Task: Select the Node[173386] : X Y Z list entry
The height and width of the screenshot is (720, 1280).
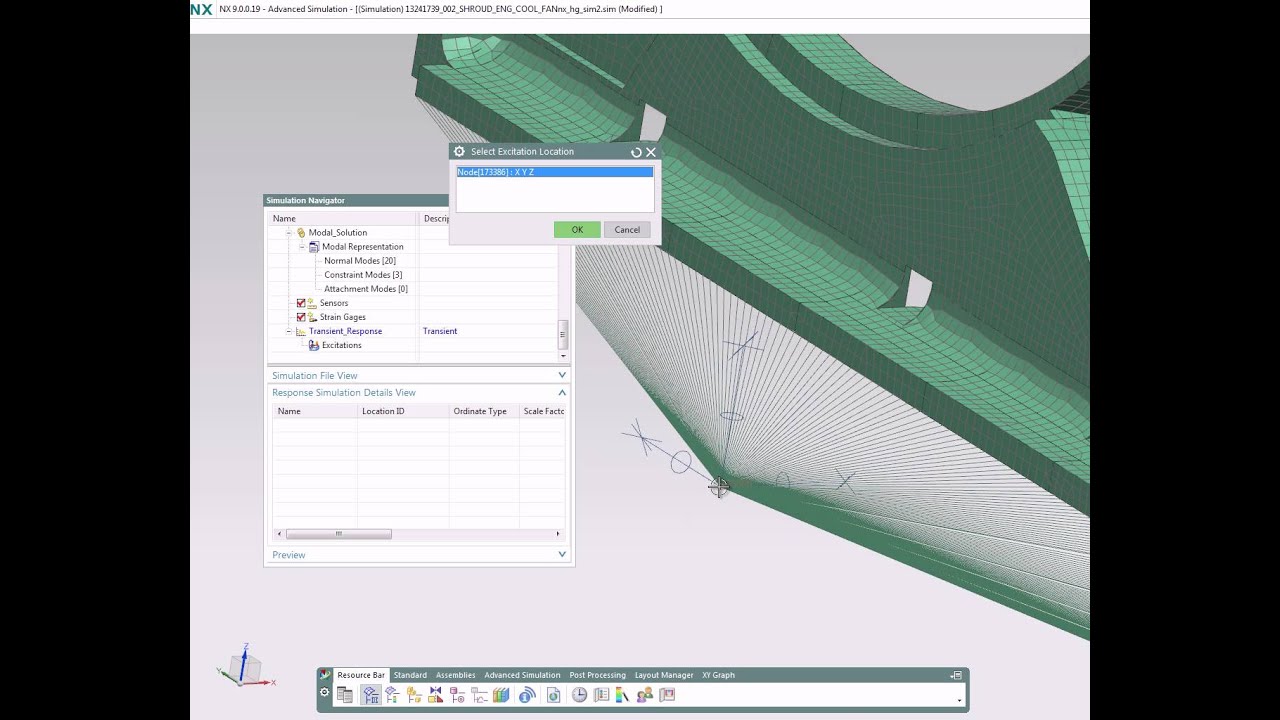Action: click(x=555, y=172)
